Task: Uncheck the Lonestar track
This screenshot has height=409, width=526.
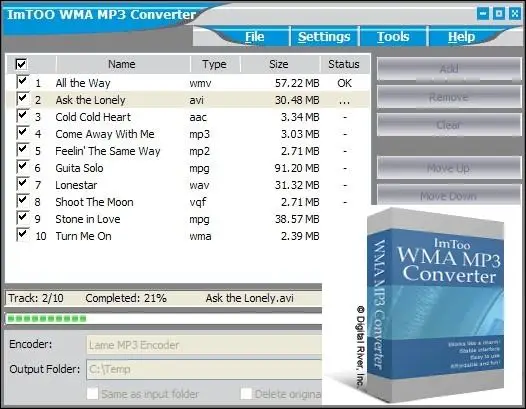Action: 22,184
